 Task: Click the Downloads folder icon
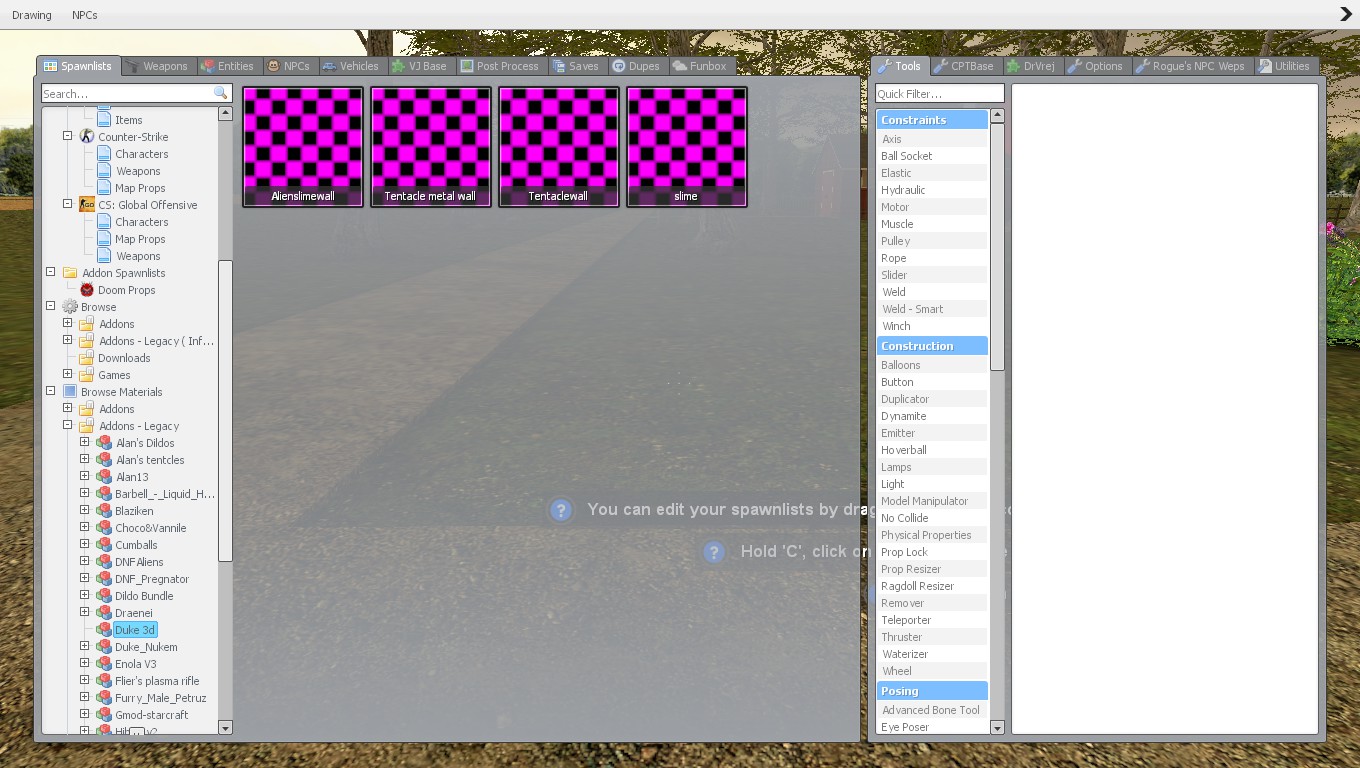tap(87, 358)
